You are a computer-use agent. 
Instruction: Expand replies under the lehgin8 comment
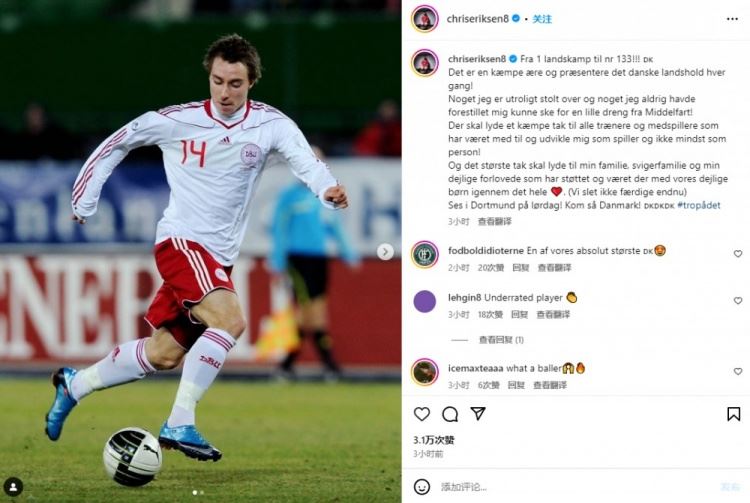click(501, 340)
